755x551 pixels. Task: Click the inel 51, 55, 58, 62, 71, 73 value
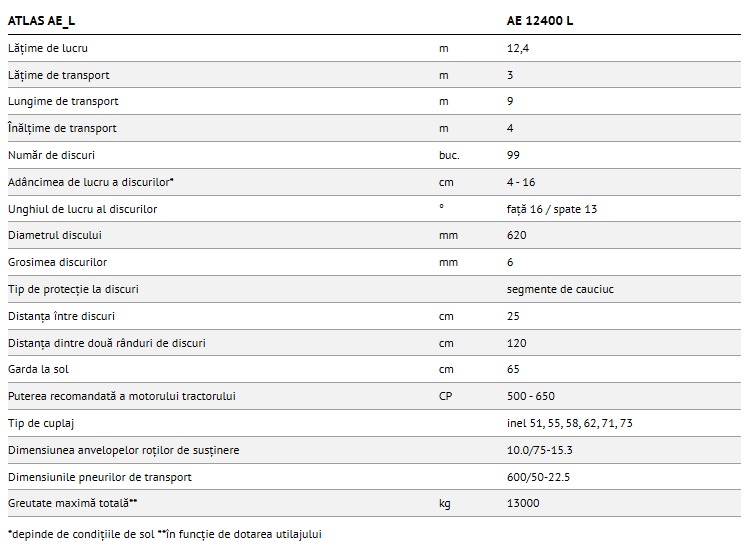[570, 423]
